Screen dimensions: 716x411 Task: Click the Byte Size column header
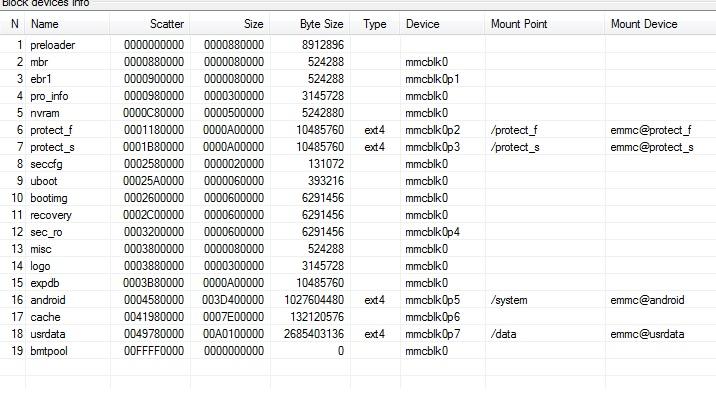click(x=310, y=24)
